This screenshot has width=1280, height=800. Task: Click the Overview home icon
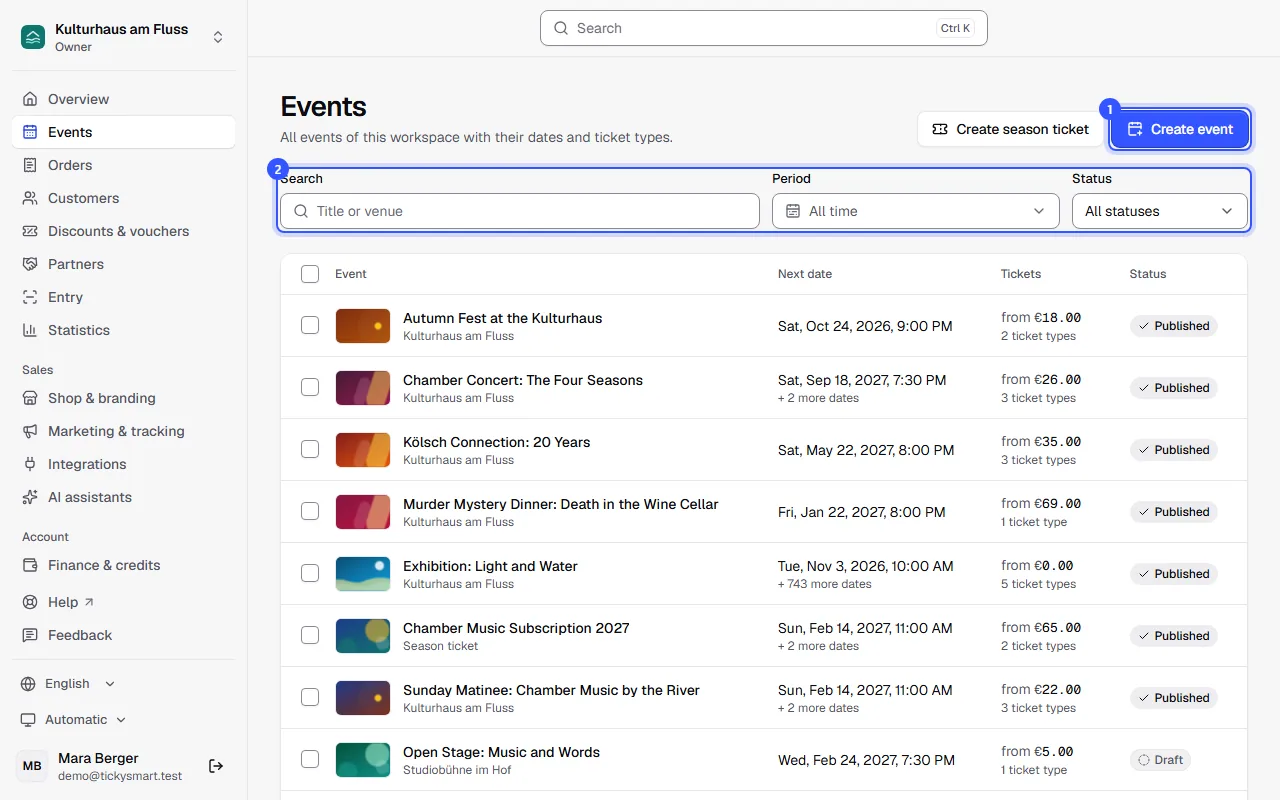(30, 99)
